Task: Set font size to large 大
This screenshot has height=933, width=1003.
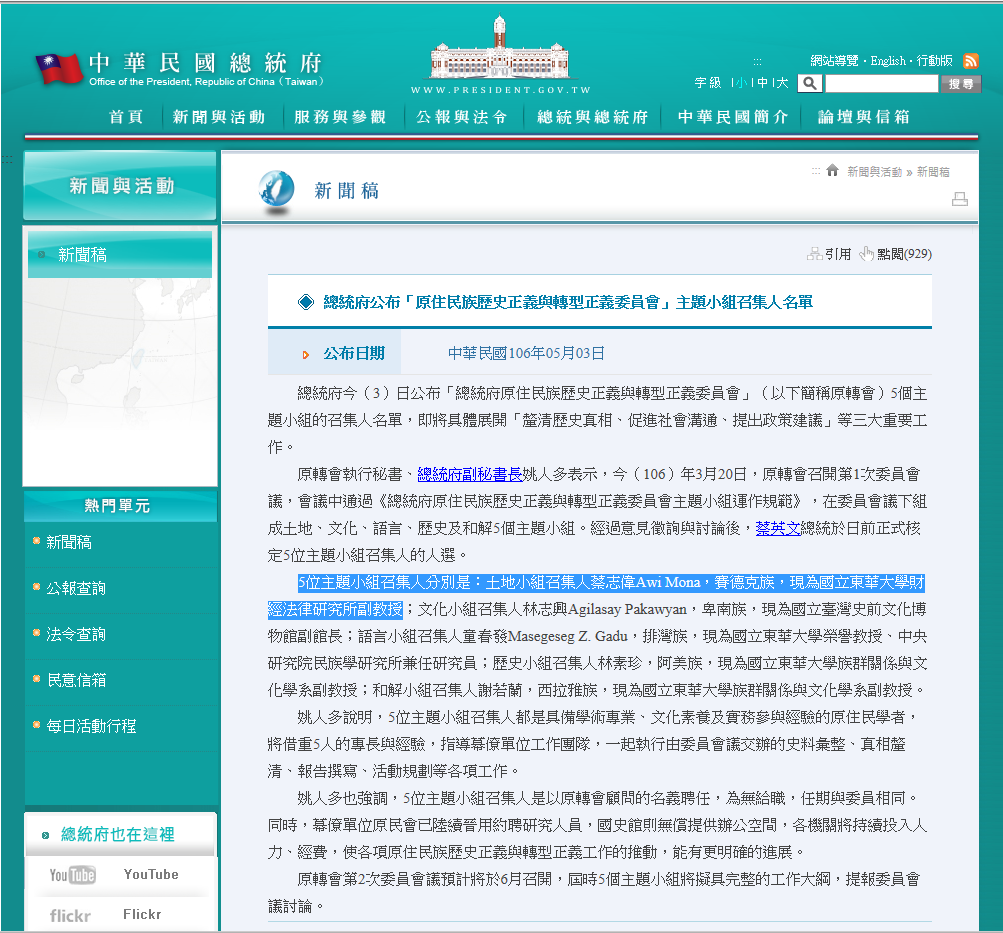Action: coord(782,82)
